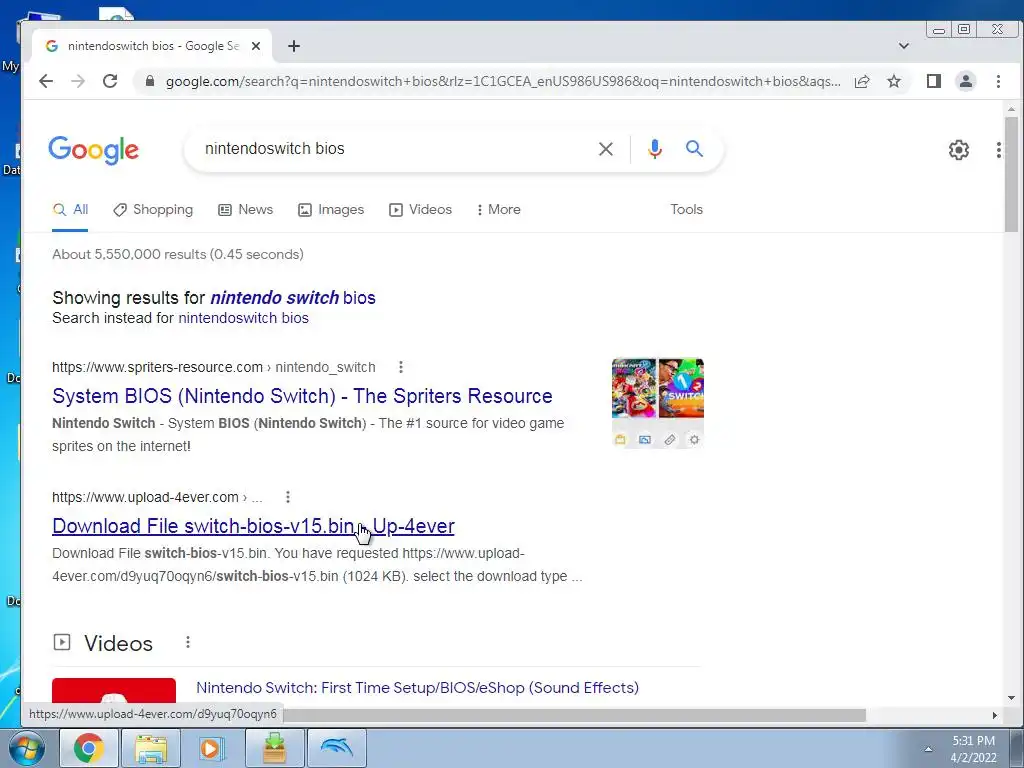Switch to the Images tab
The width and height of the screenshot is (1024, 768).
point(331,210)
